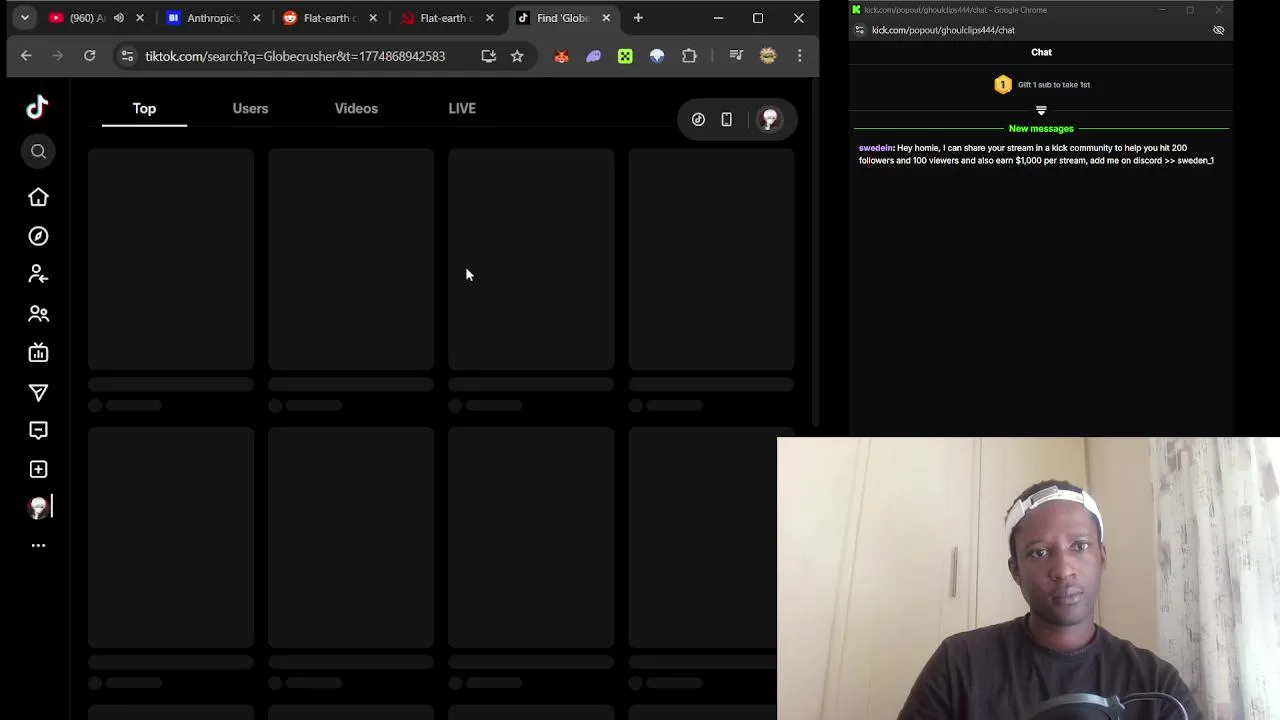View site information icon in address bar
Screen dimensions: 1280x720
coord(127,56)
